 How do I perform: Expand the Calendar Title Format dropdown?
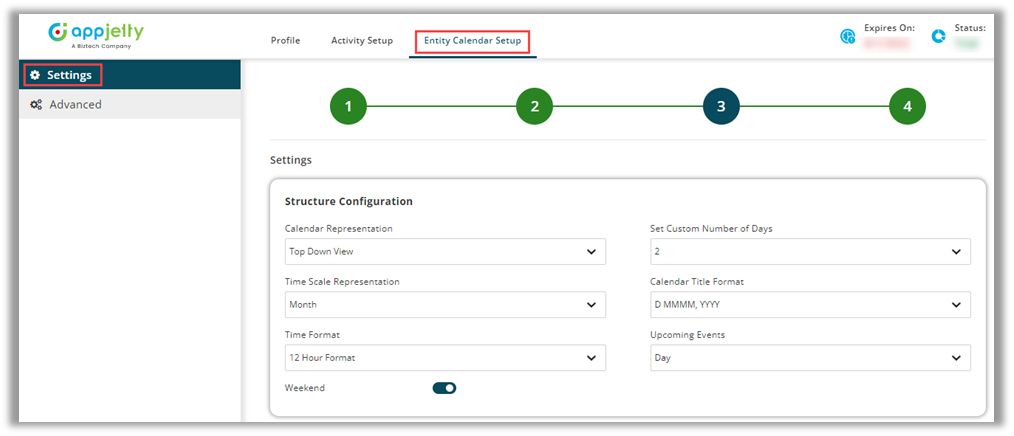pyautogui.click(x=810, y=305)
